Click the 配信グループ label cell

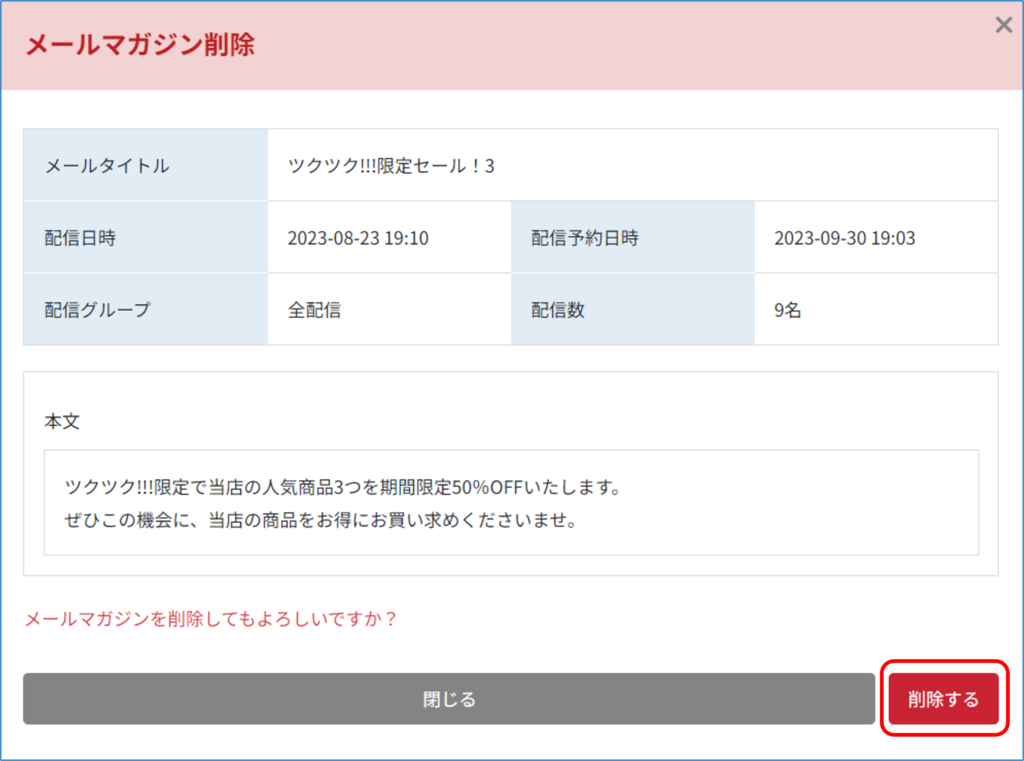(x=146, y=309)
